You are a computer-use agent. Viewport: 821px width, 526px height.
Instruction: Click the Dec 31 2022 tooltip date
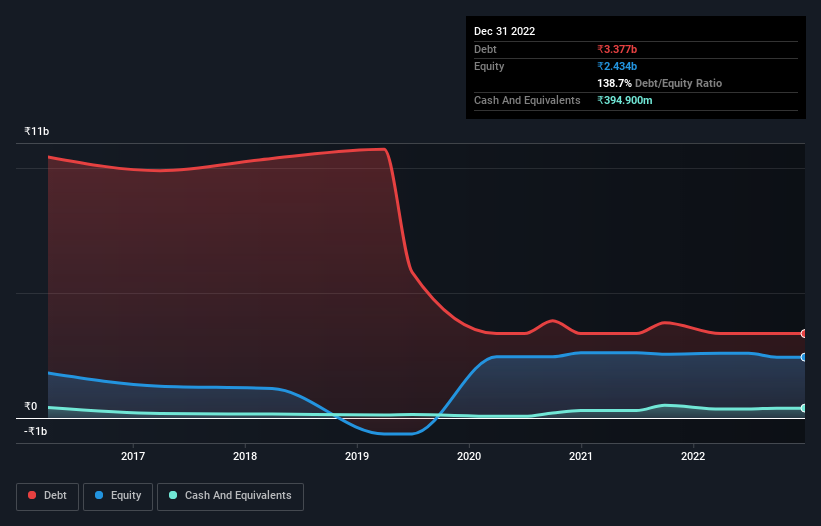point(505,31)
